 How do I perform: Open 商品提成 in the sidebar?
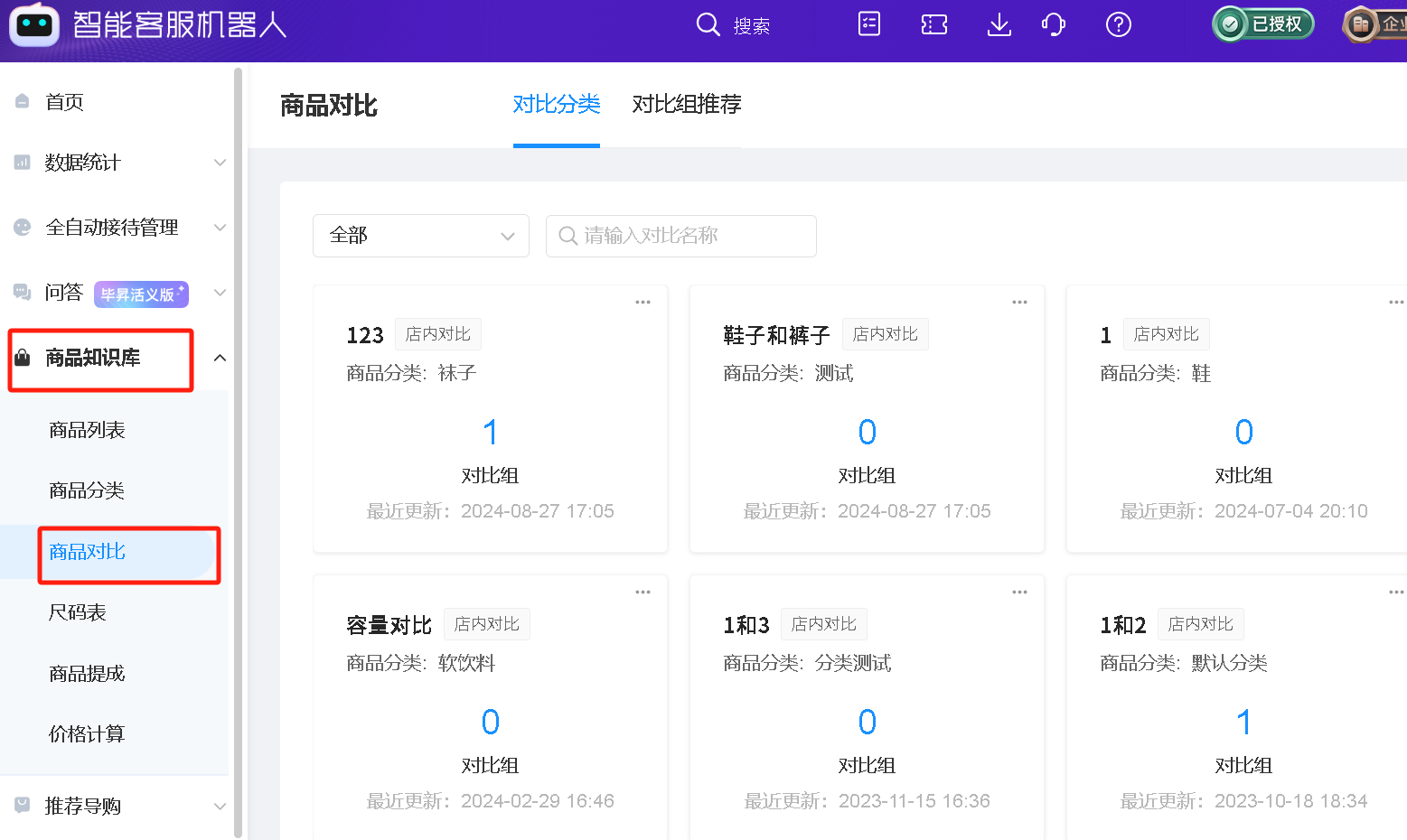point(87,674)
